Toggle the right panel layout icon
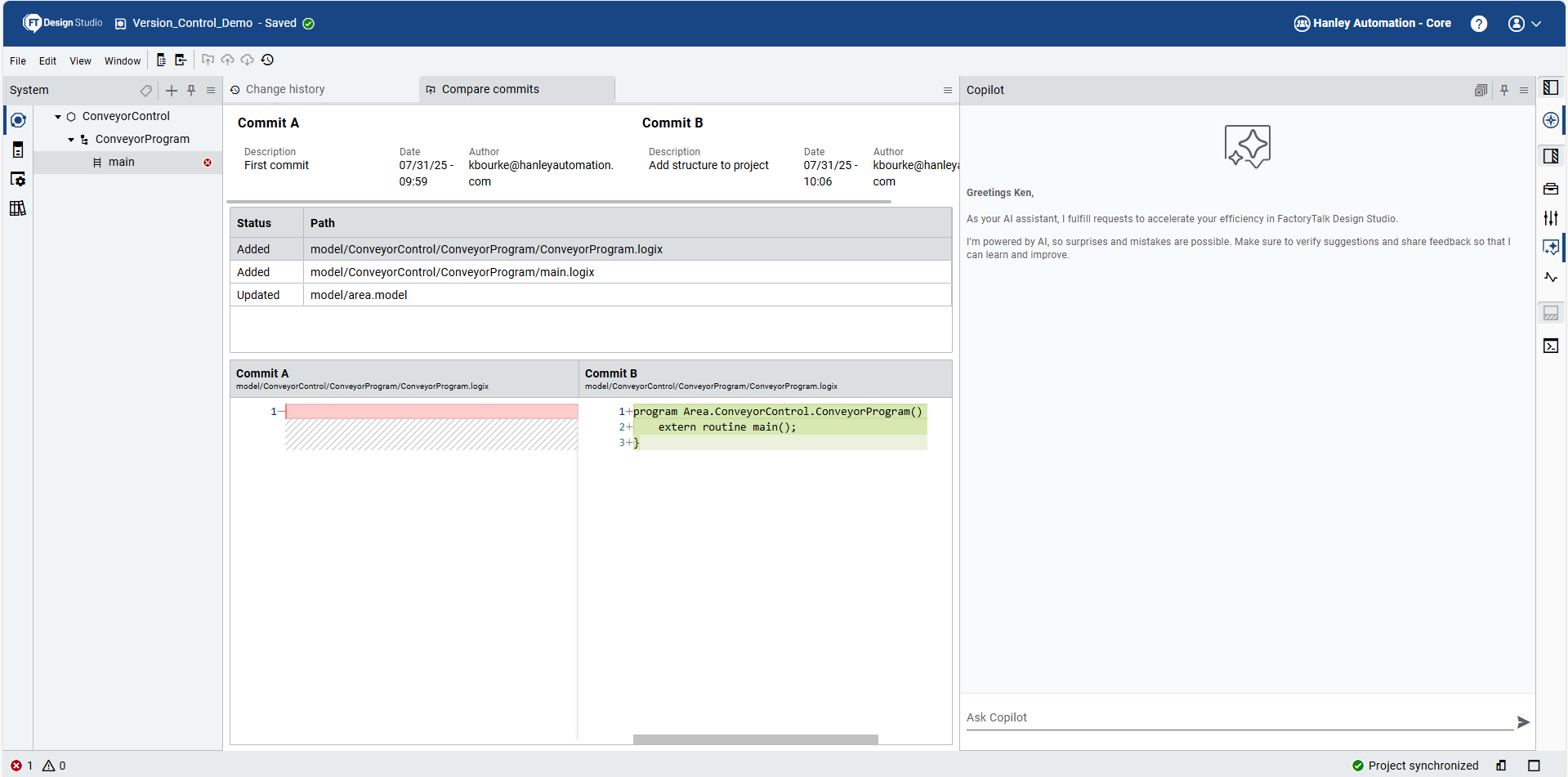 tap(1551, 156)
